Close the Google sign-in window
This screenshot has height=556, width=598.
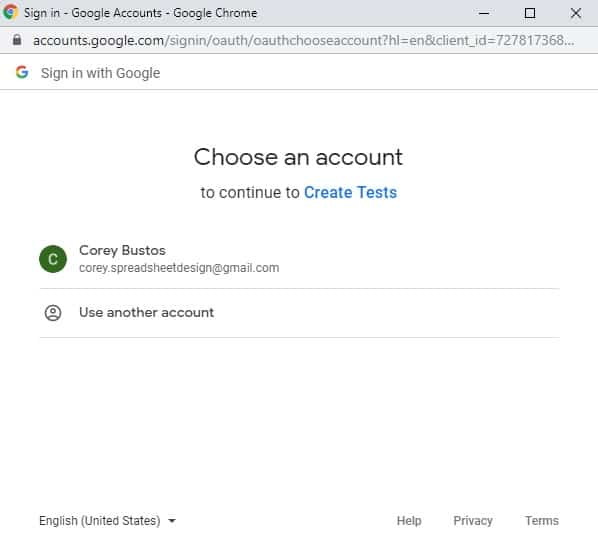(x=575, y=13)
